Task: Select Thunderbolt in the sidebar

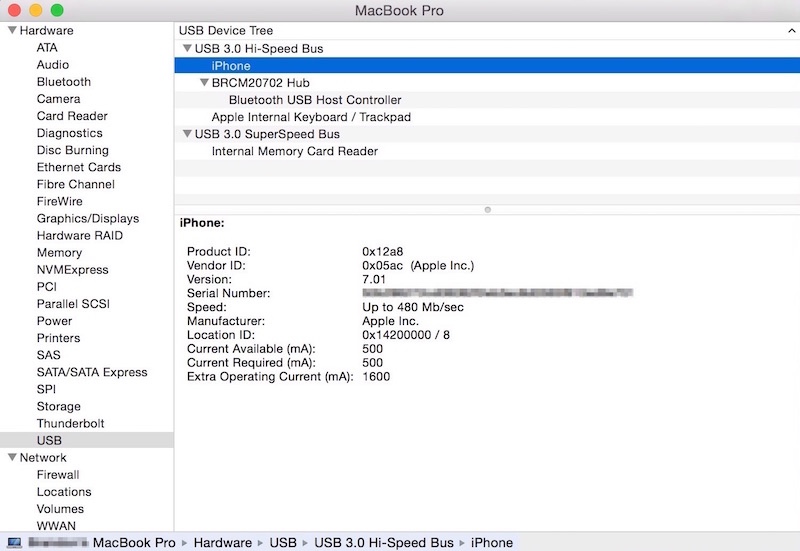Action: click(x=70, y=423)
